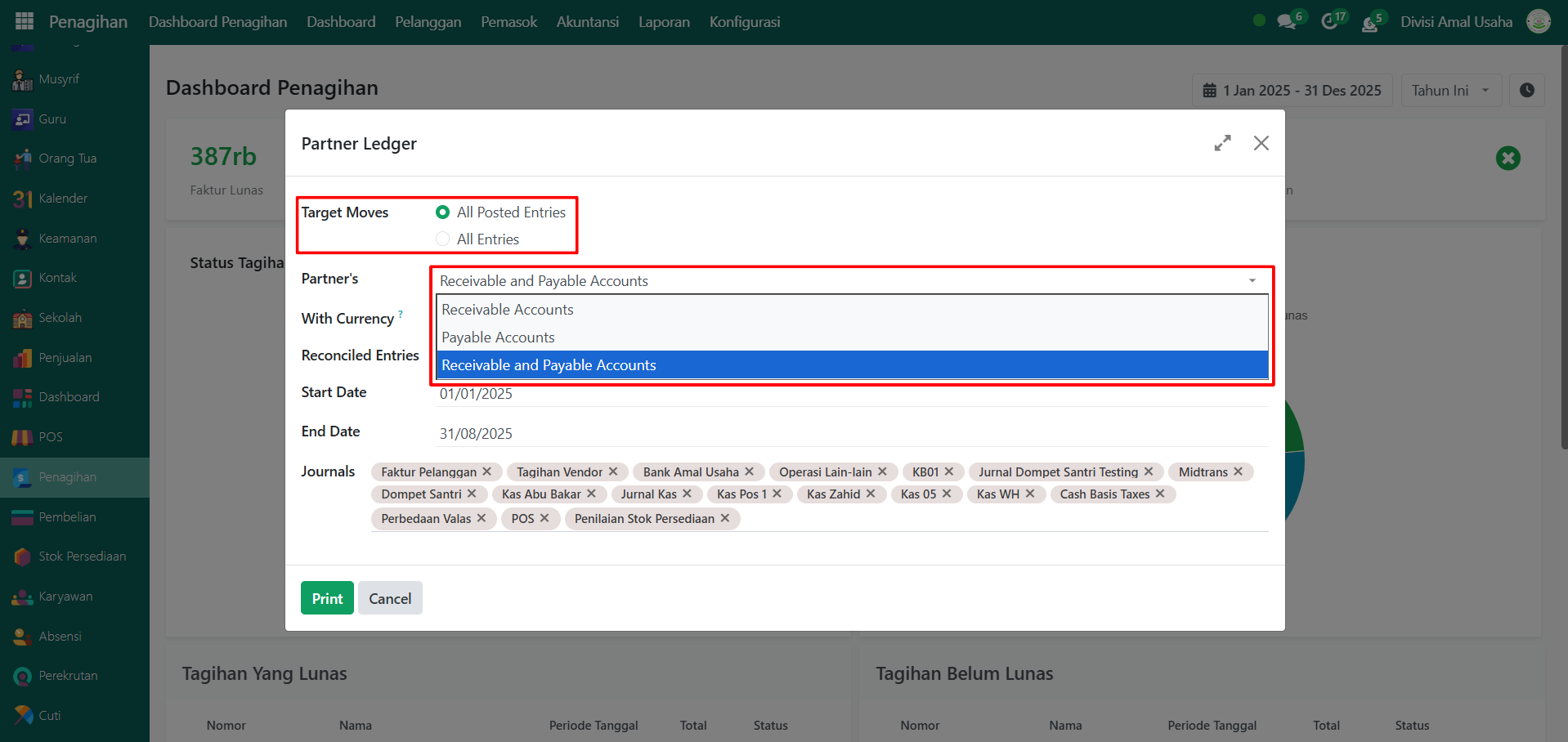Screen dimensions: 1568x742
Task: Expand the Partner Ledger dialog to fullscreen
Action: (1222, 144)
